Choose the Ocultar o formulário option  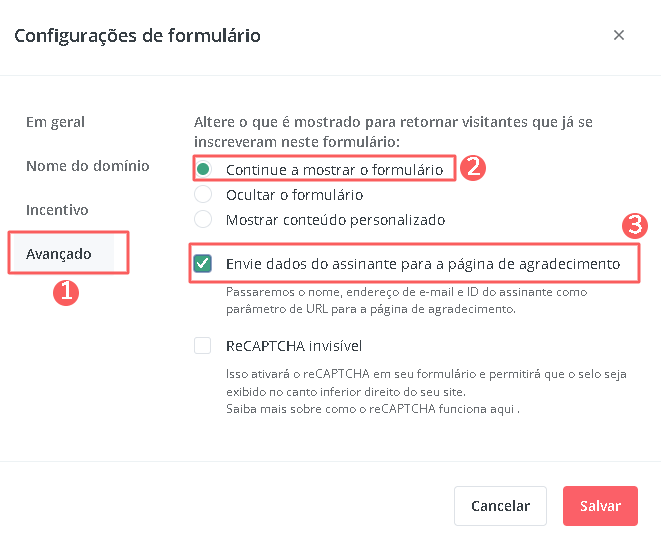(x=203, y=195)
